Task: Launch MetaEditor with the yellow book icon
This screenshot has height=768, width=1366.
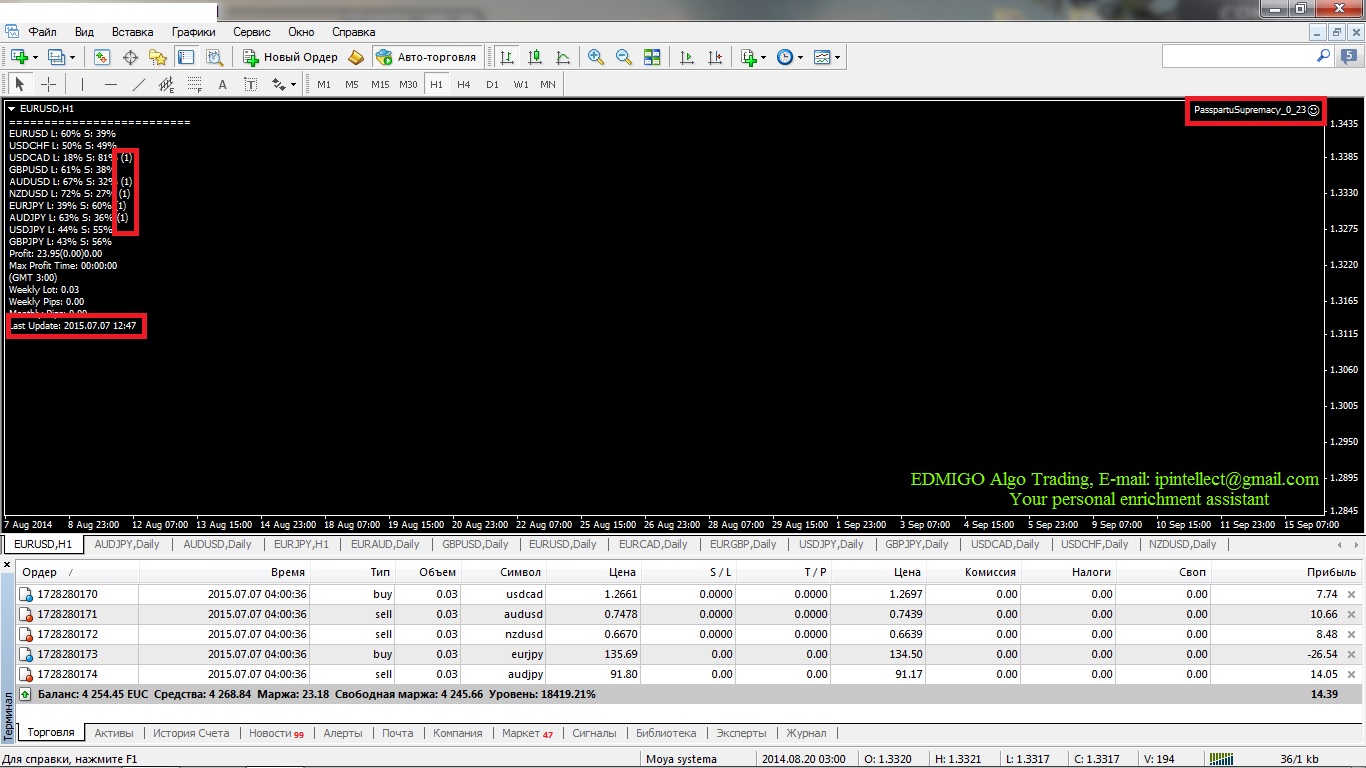Action: click(x=356, y=57)
